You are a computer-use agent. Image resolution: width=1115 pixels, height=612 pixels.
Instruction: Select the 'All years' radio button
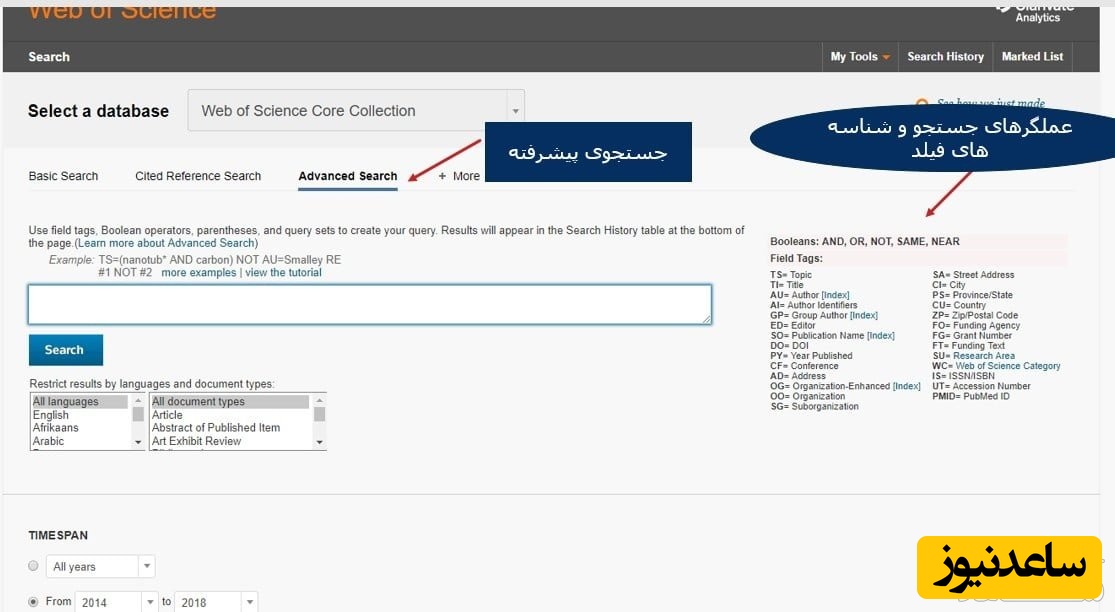coord(34,566)
